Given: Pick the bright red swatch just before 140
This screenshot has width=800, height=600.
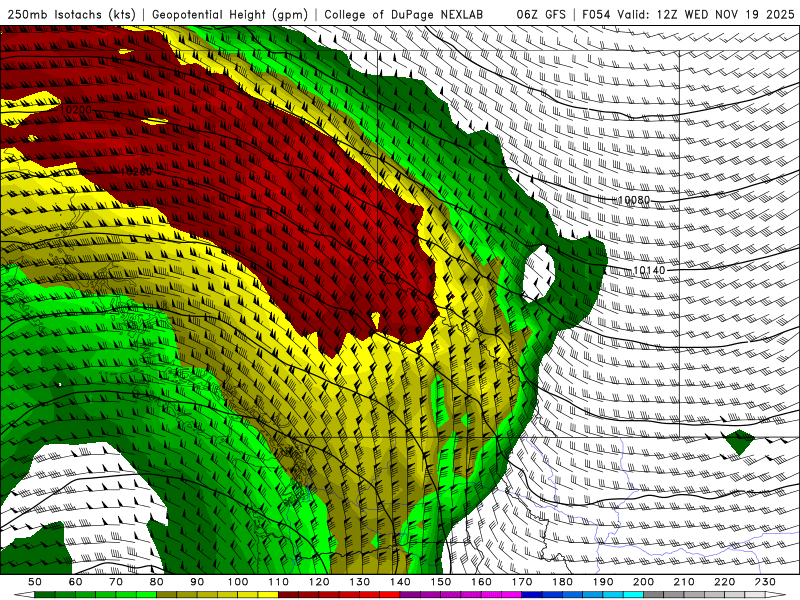Looking at the screenshot, I should [x=390, y=595].
